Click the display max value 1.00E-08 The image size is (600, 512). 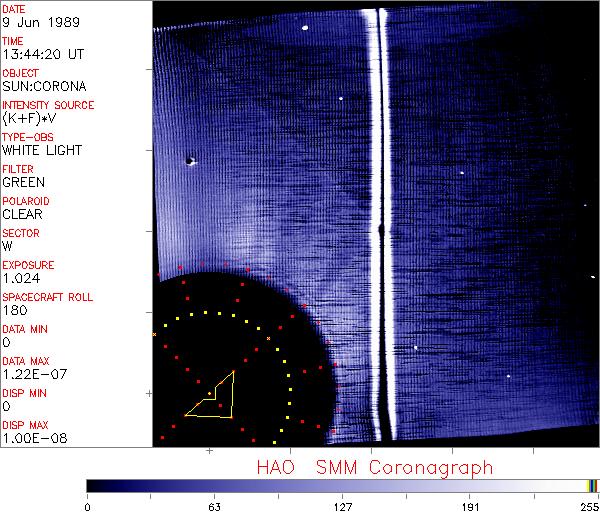31,438
